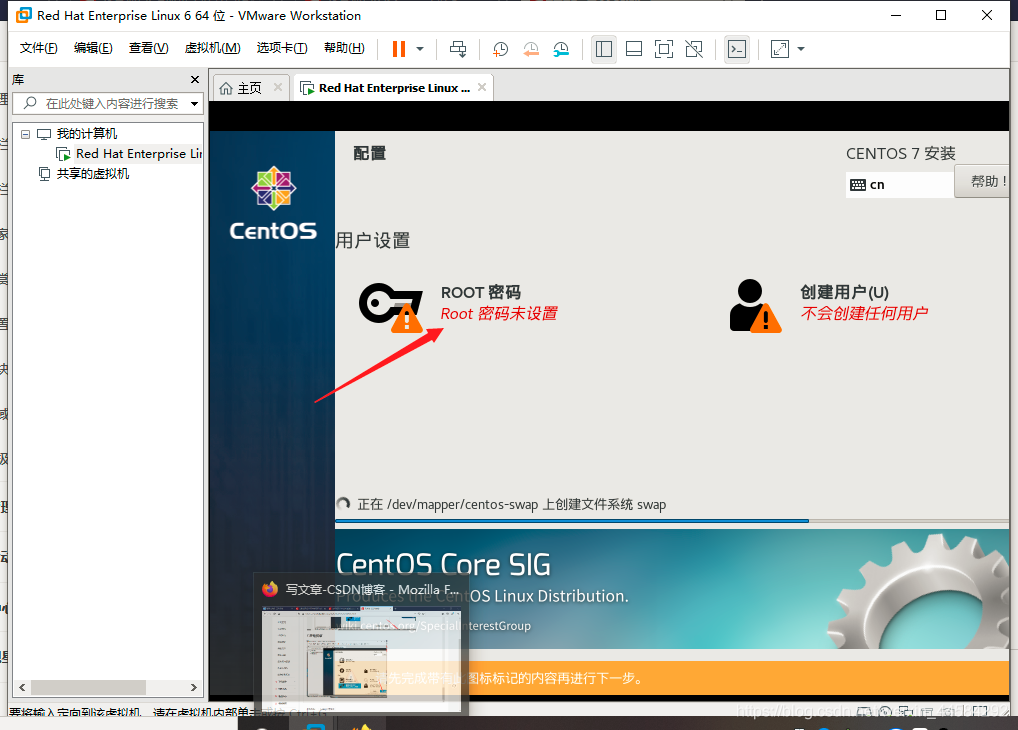The image size is (1018, 730).
Task: Click the create user person icon
Action: [754, 306]
